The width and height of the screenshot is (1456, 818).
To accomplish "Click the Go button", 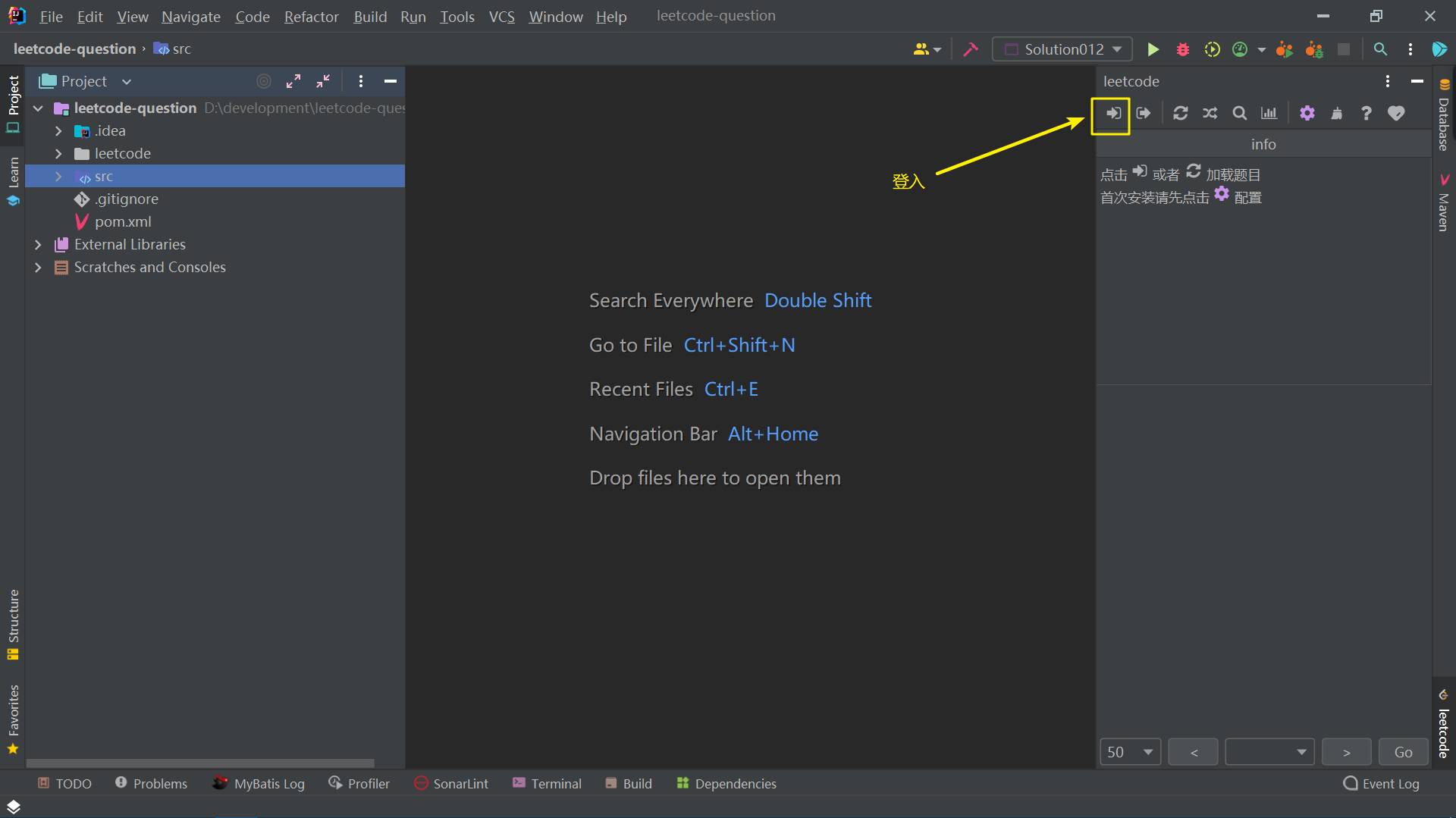I will (x=1404, y=752).
